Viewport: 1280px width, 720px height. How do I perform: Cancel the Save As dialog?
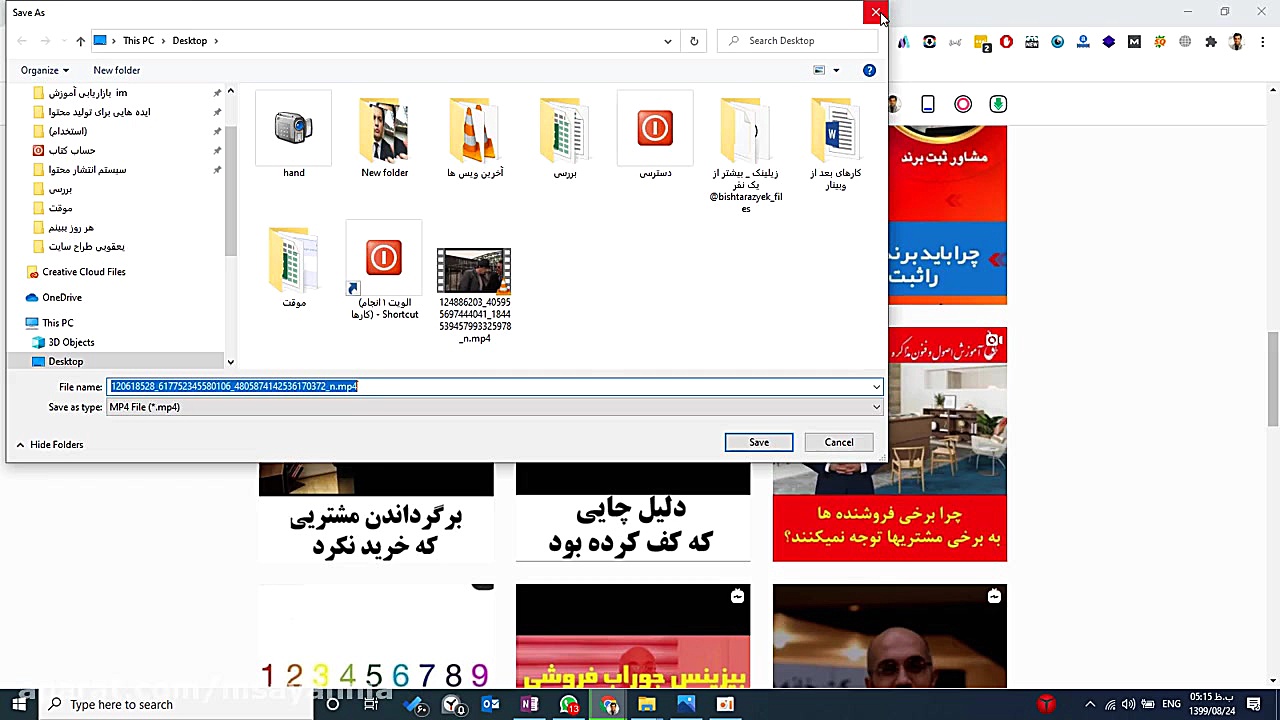(838, 442)
